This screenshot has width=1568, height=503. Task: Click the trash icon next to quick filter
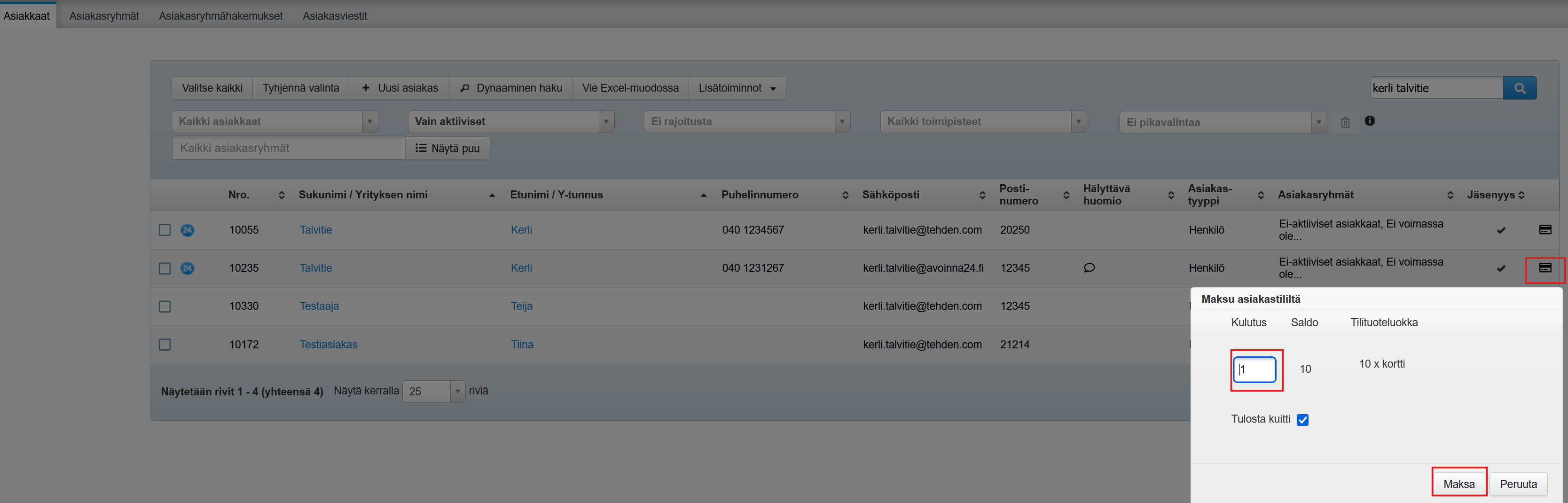coord(1345,122)
